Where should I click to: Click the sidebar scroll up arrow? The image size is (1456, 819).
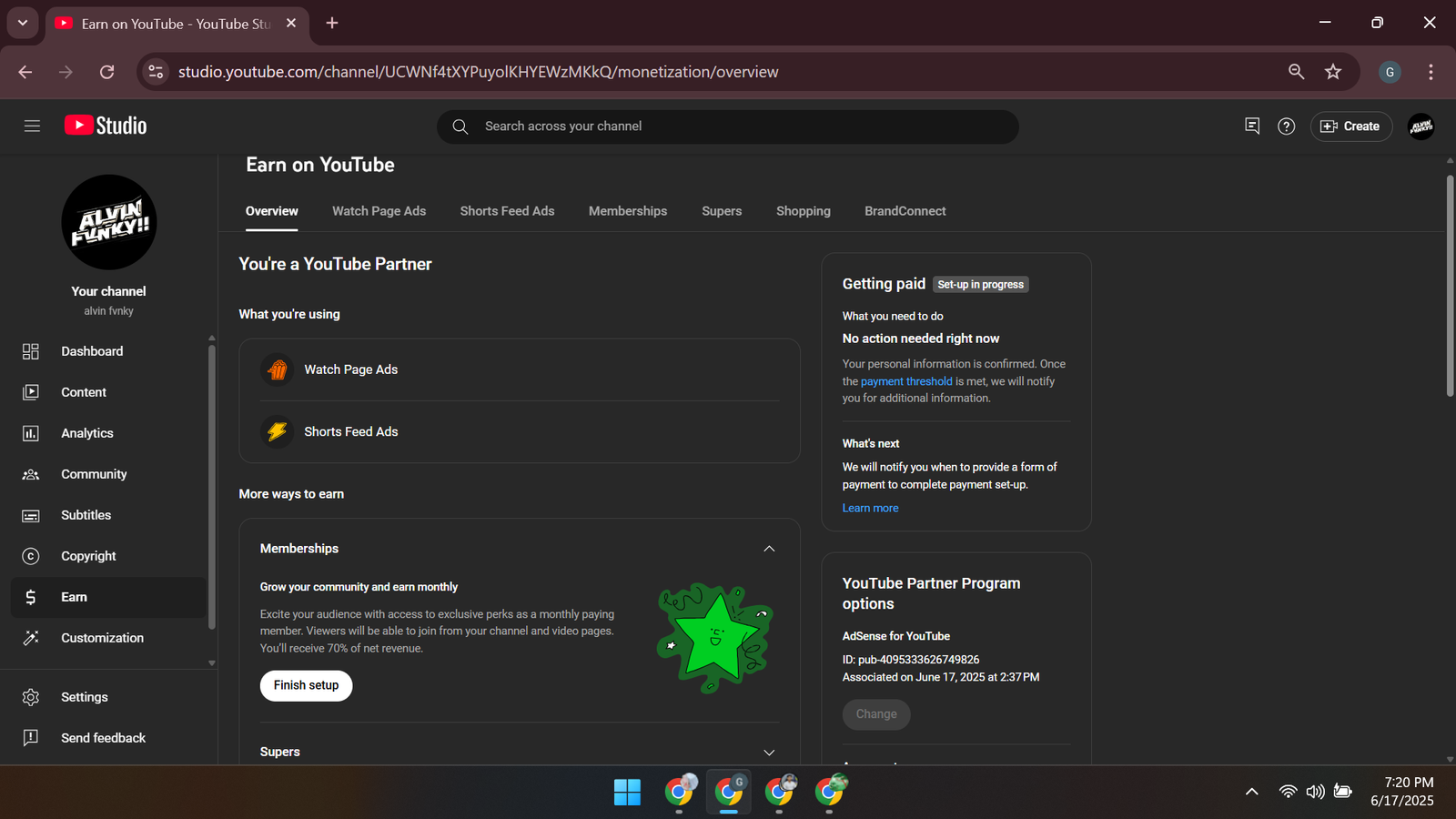(x=212, y=338)
